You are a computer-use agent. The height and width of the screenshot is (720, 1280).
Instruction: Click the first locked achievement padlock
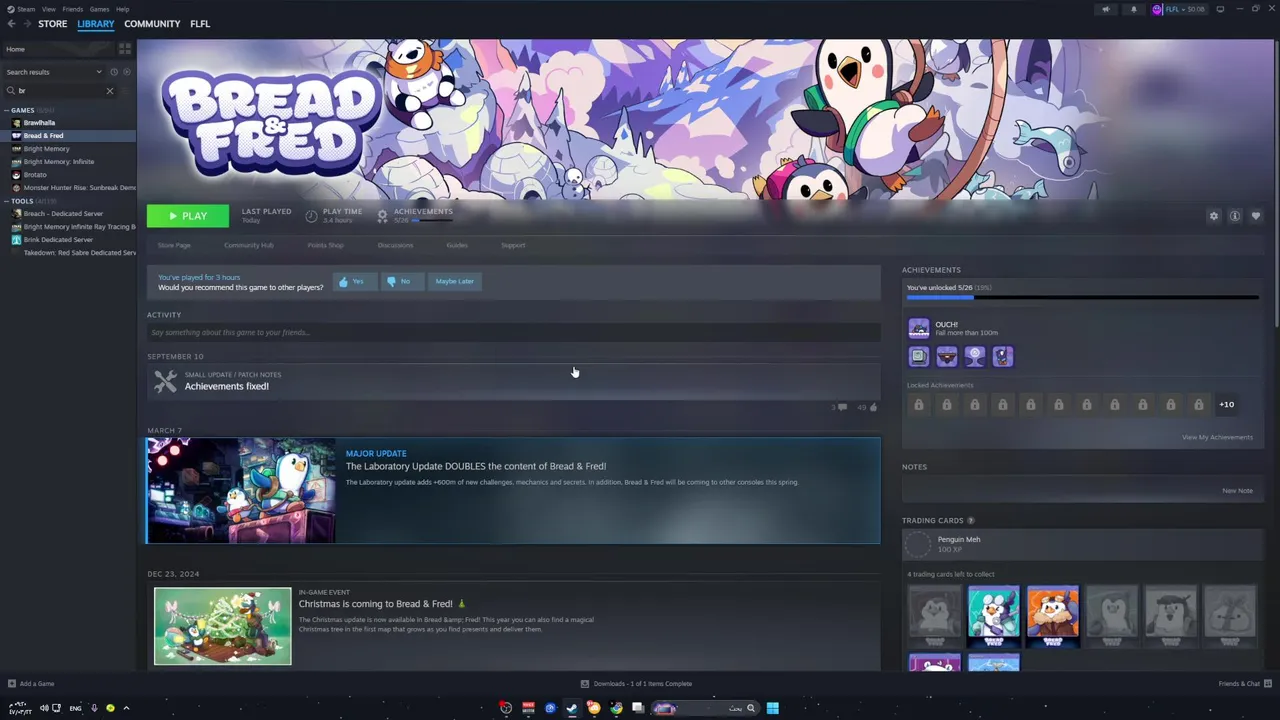coord(919,405)
